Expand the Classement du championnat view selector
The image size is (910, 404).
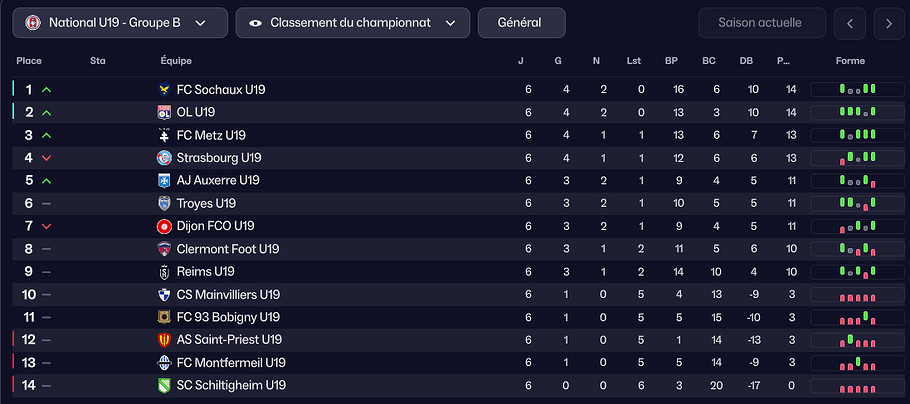point(352,22)
